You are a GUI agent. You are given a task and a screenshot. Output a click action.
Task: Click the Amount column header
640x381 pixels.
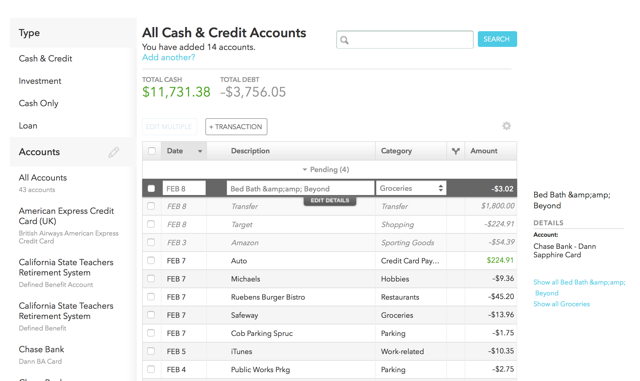484,151
